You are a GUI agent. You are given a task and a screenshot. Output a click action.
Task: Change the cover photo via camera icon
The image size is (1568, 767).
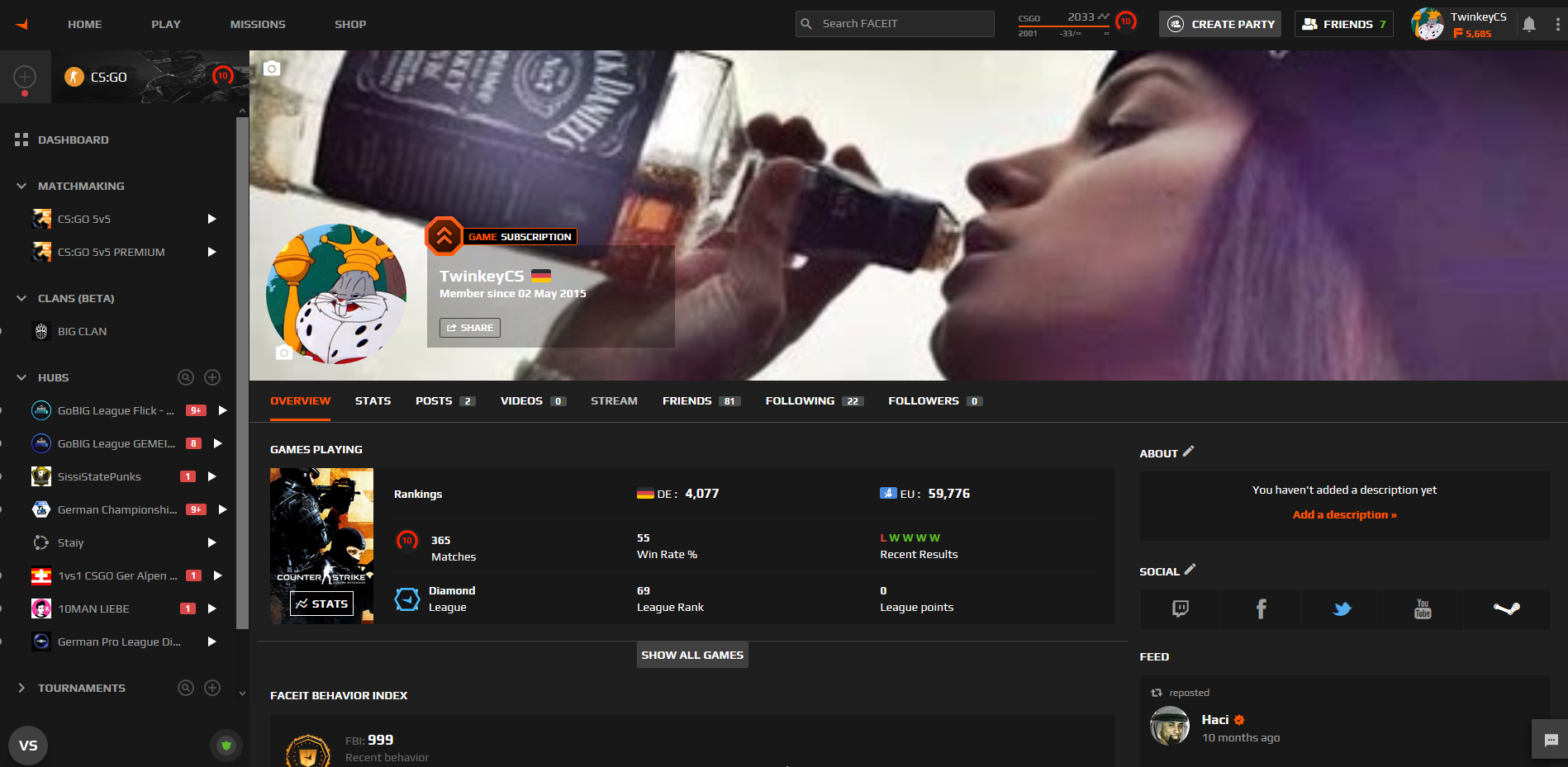272,69
